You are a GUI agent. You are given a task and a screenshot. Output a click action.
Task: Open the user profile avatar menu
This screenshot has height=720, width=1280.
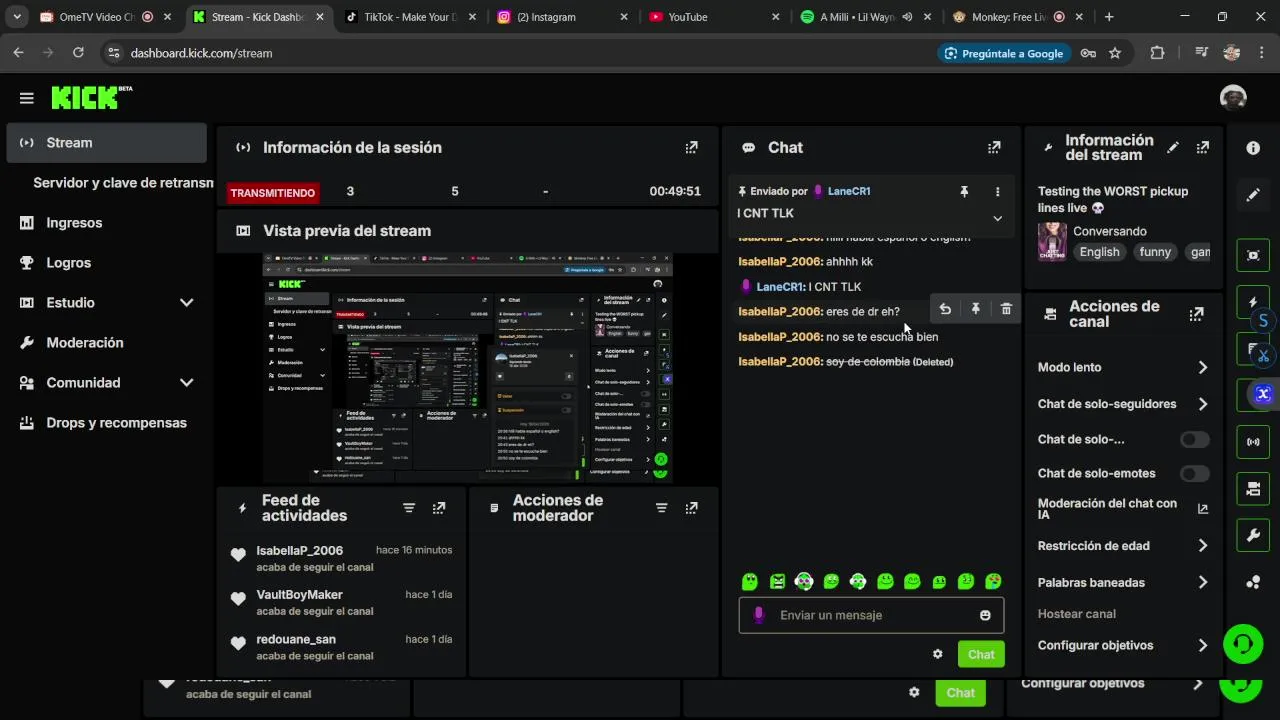click(x=1233, y=97)
